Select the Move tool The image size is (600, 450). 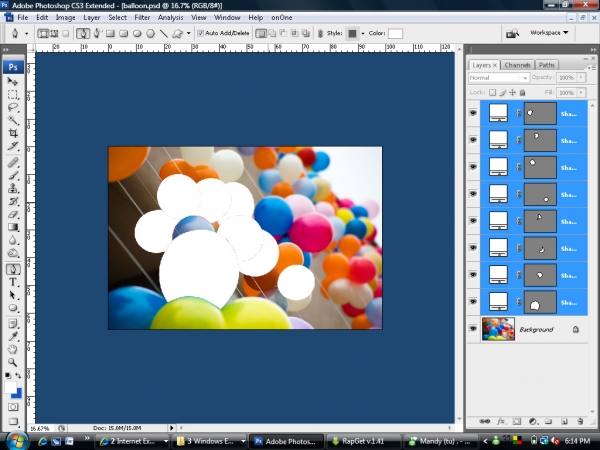coord(13,82)
